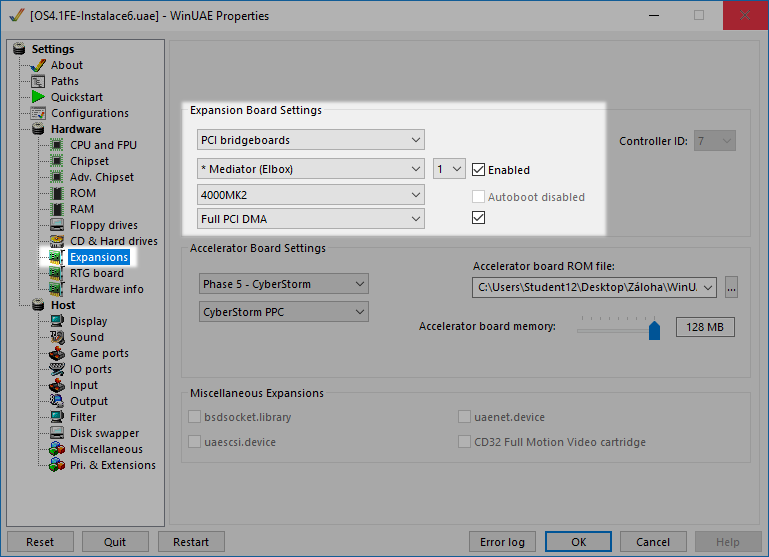Toggle the Enabled checkbox for Mediator board
769x557 pixels.
pos(479,170)
